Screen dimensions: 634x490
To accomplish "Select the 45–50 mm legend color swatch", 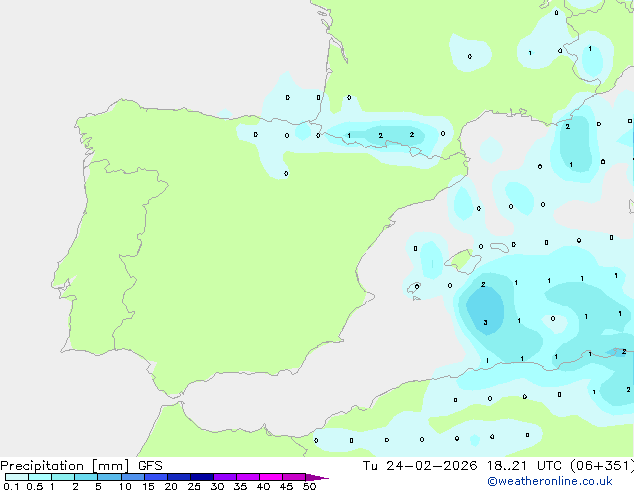I will [294, 477].
